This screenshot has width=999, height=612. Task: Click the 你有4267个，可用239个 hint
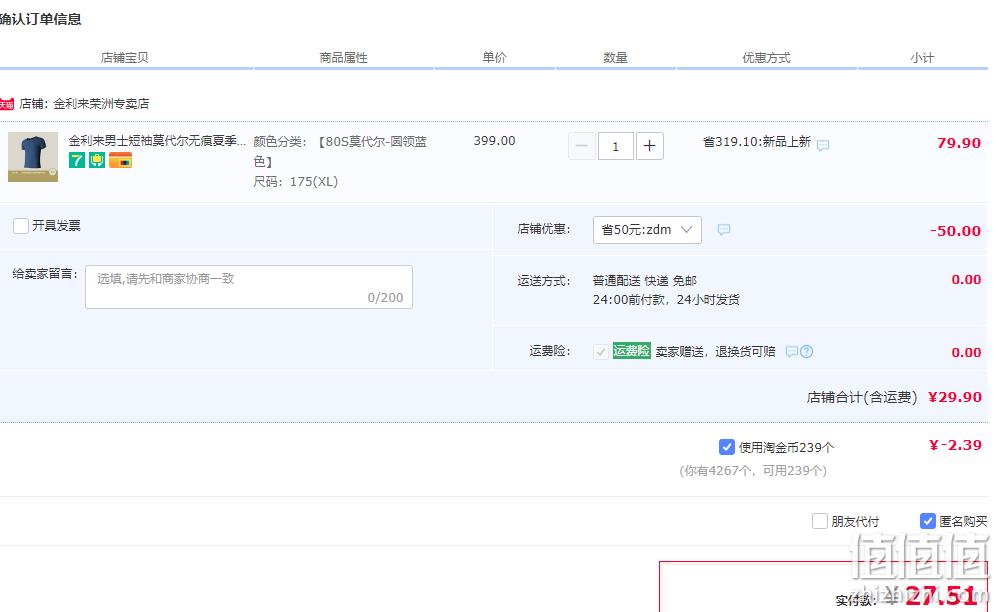tap(753, 471)
